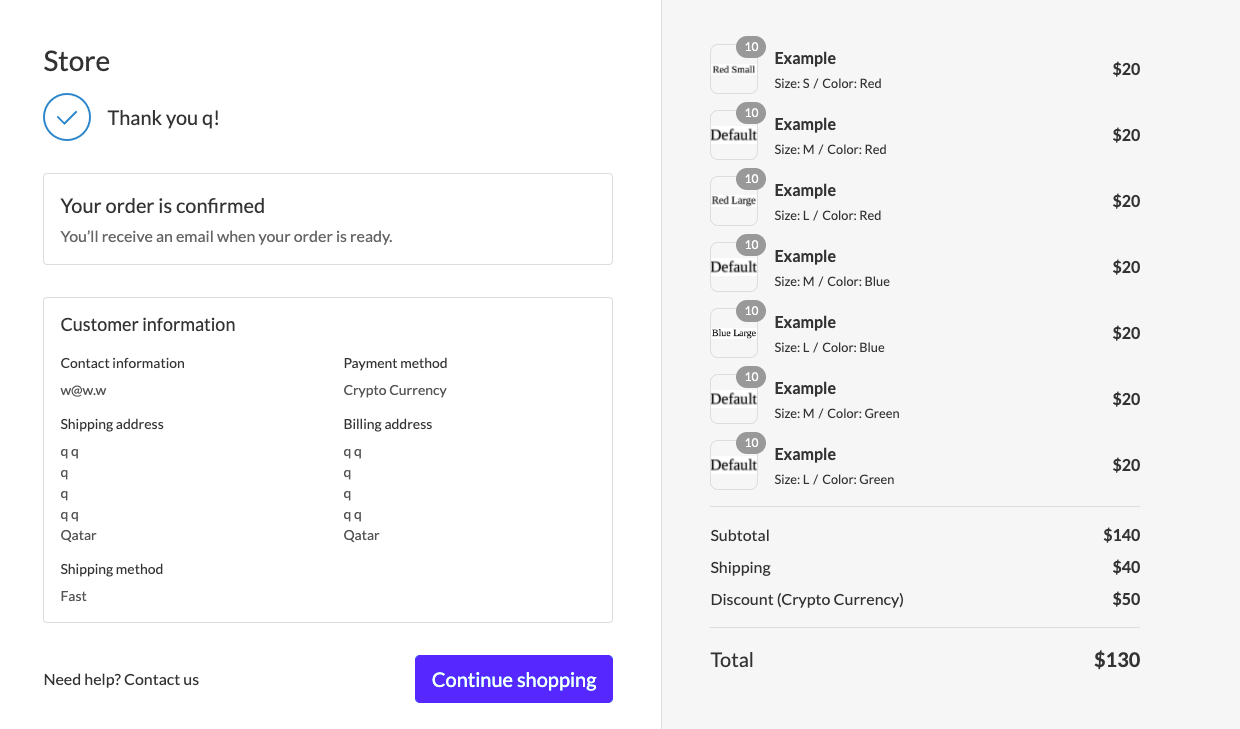
Task: Open the Red Large product thumbnail
Action: (734, 201)
